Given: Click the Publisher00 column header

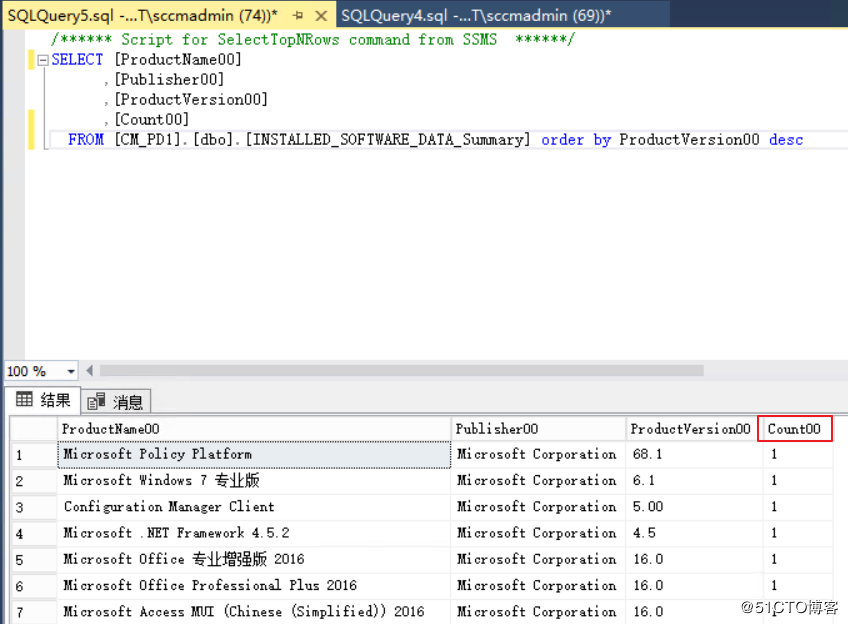Looking at the screenshot, I should pos(538,429).
